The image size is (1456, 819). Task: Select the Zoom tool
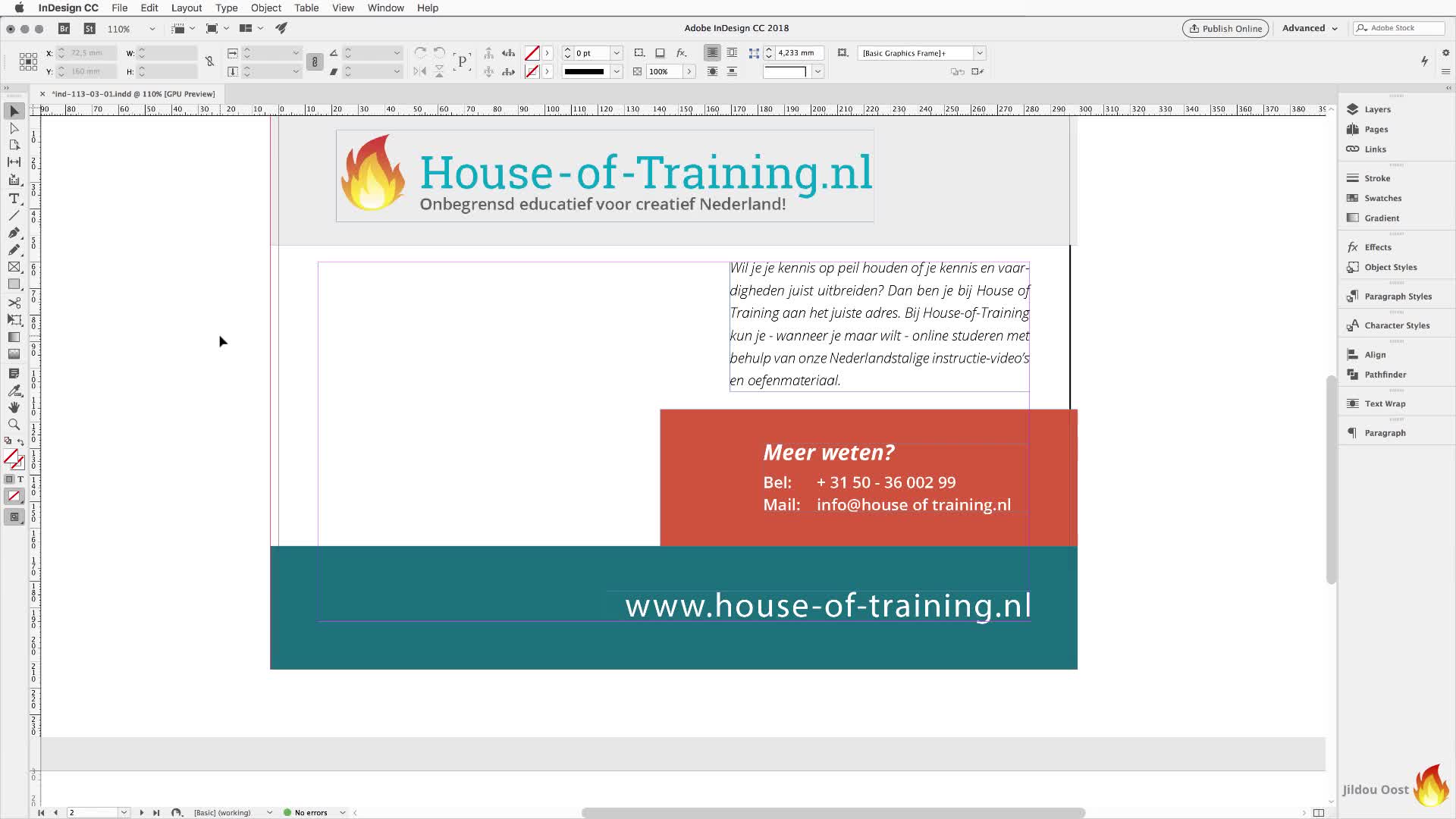tap(14, 425)
